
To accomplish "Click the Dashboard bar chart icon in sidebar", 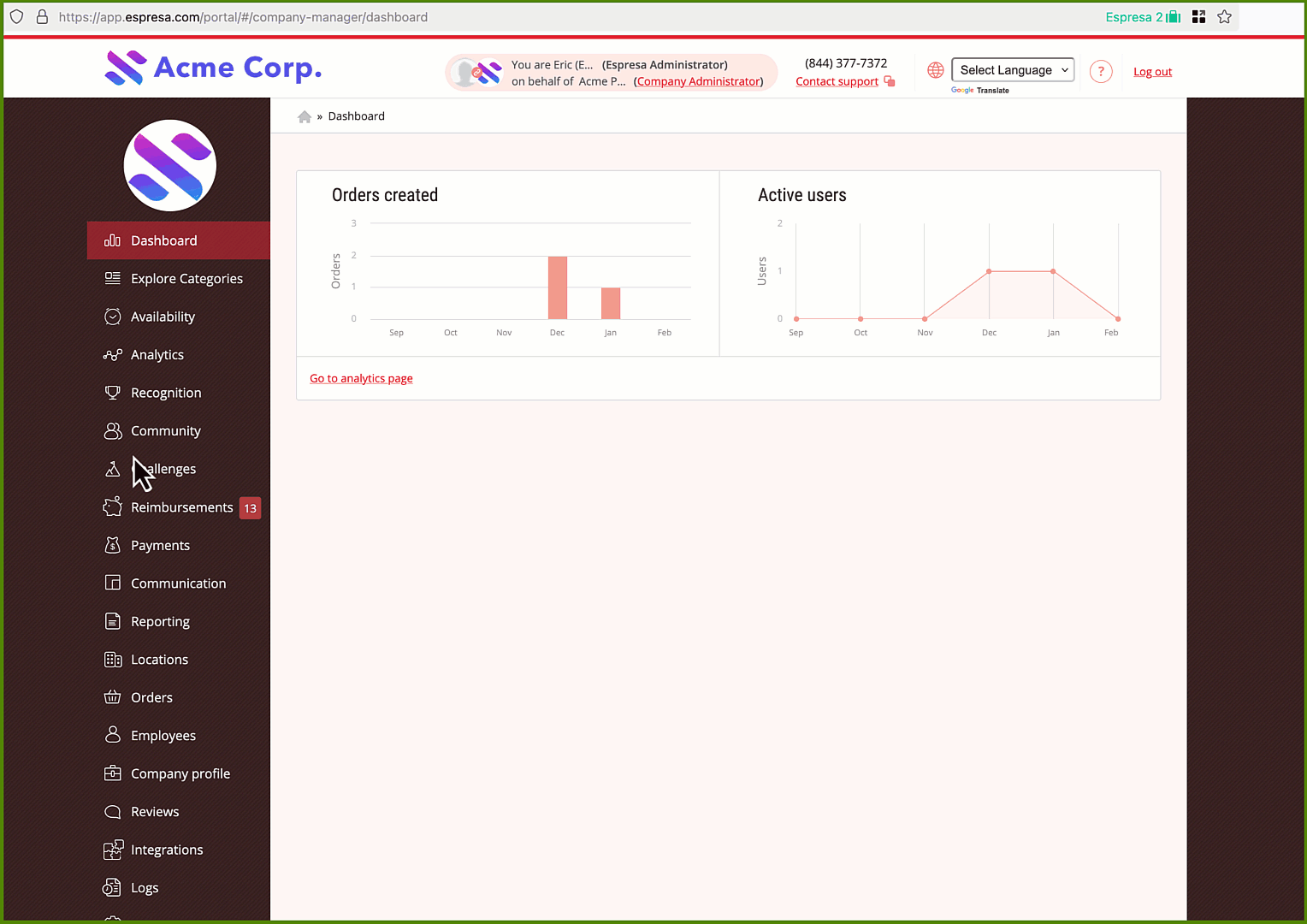I will pyautogui.click(x=112, y=240).
